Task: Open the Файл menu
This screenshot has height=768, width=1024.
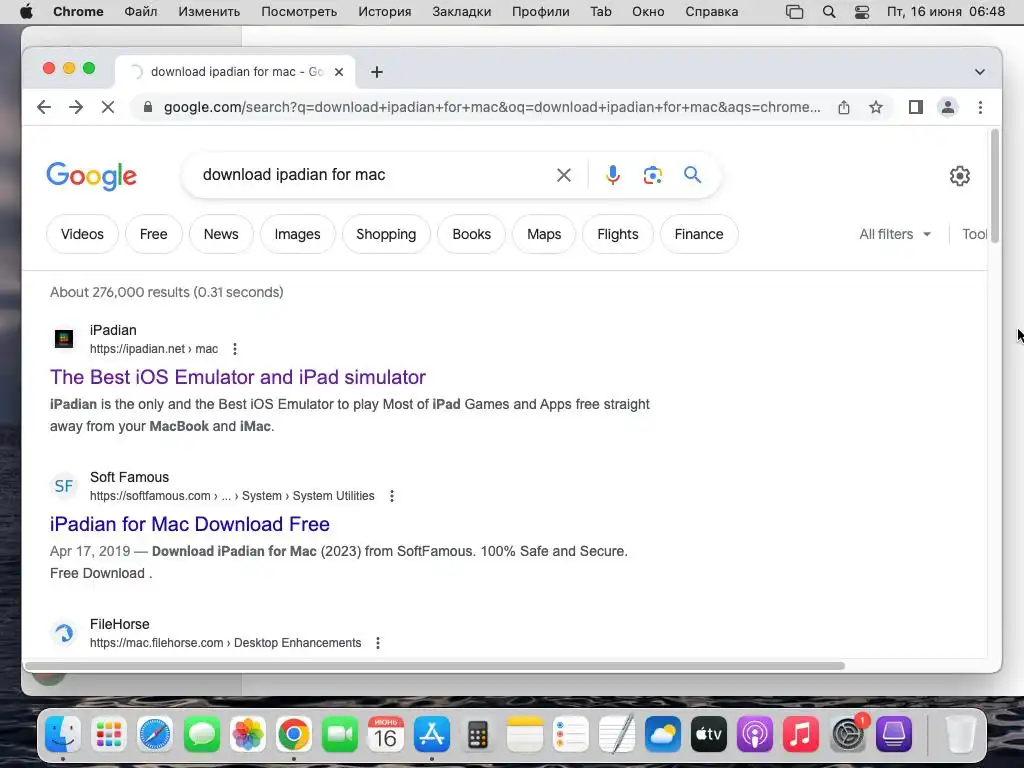Action: (140, 12)
